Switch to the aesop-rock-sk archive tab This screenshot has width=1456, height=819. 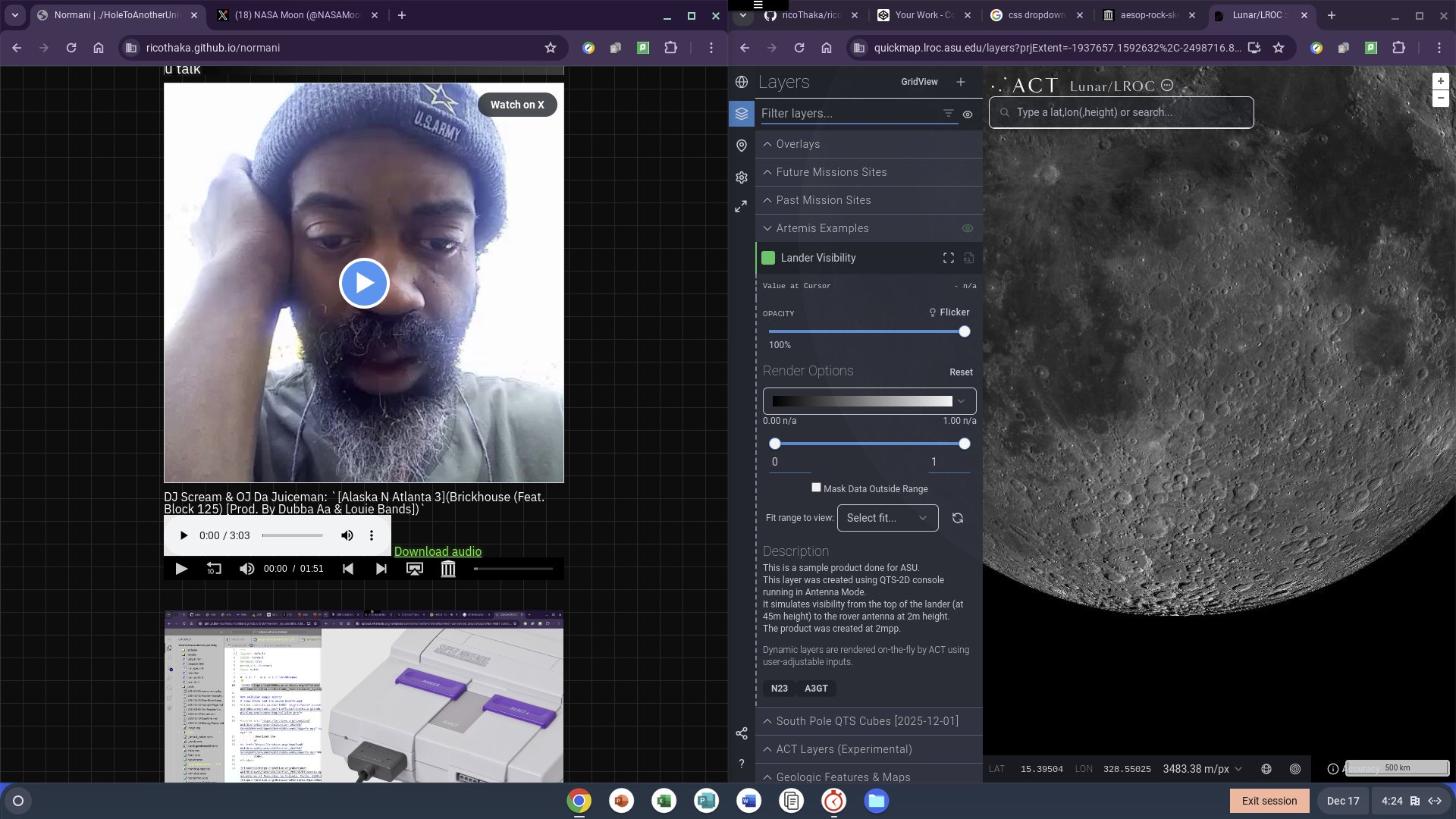pos(1150,15)
